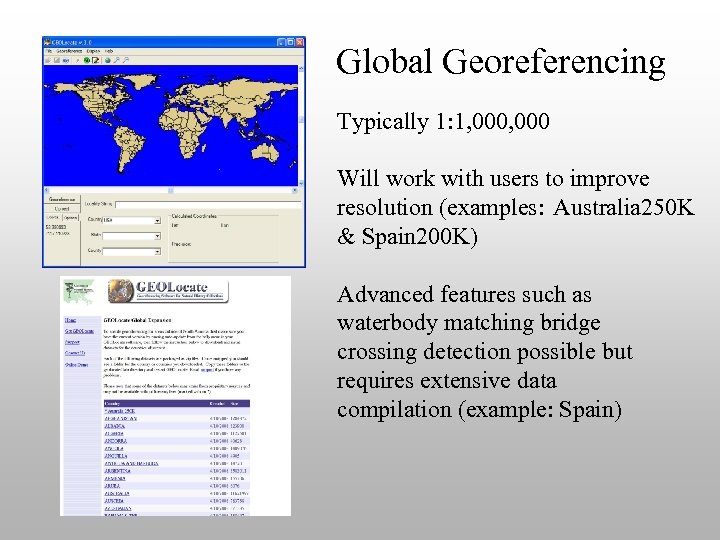Open the Georeference menu
The image size is (720, 540).
pyautogui.click(x=69, y=51)
